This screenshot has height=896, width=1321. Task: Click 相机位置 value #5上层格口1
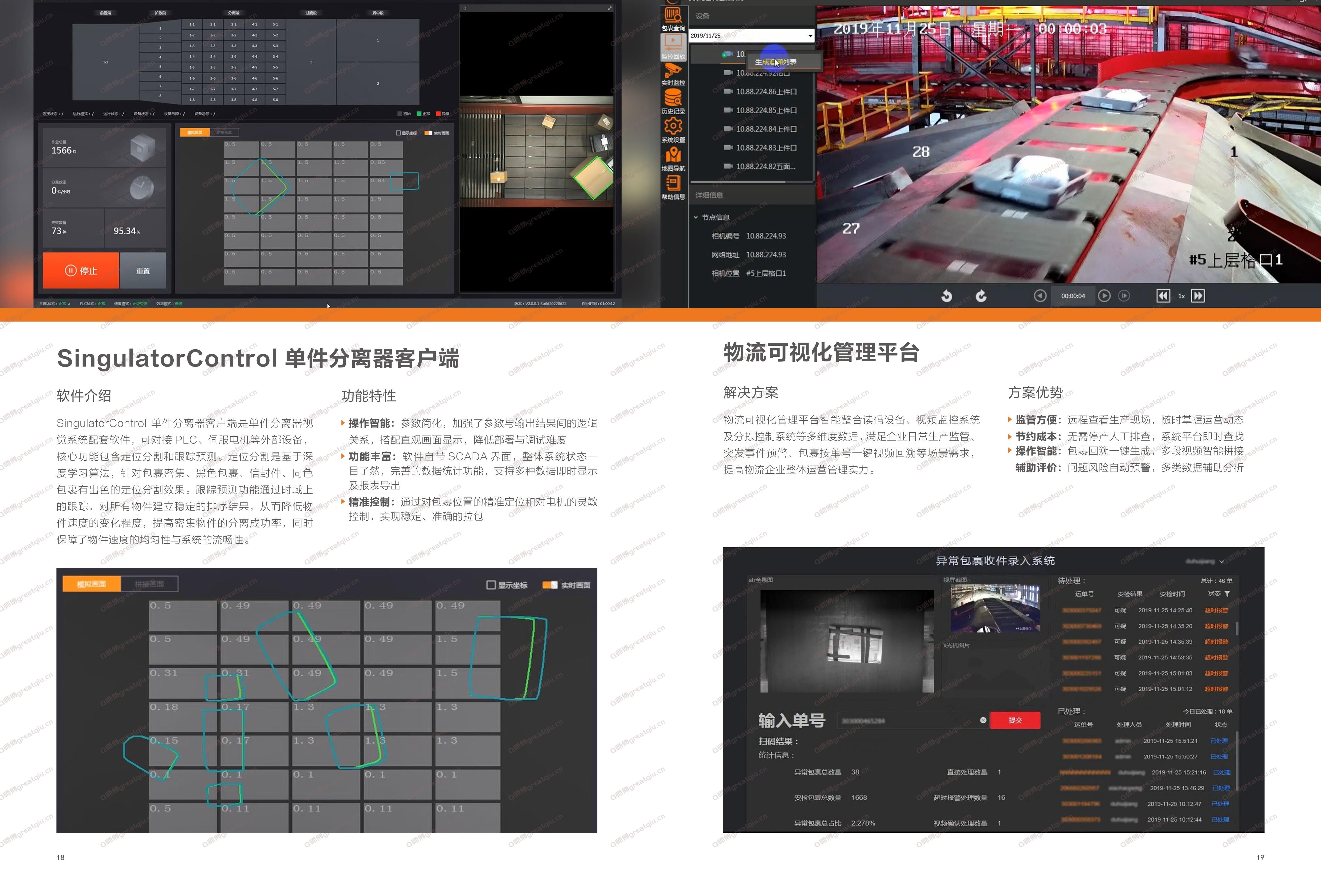766,273
